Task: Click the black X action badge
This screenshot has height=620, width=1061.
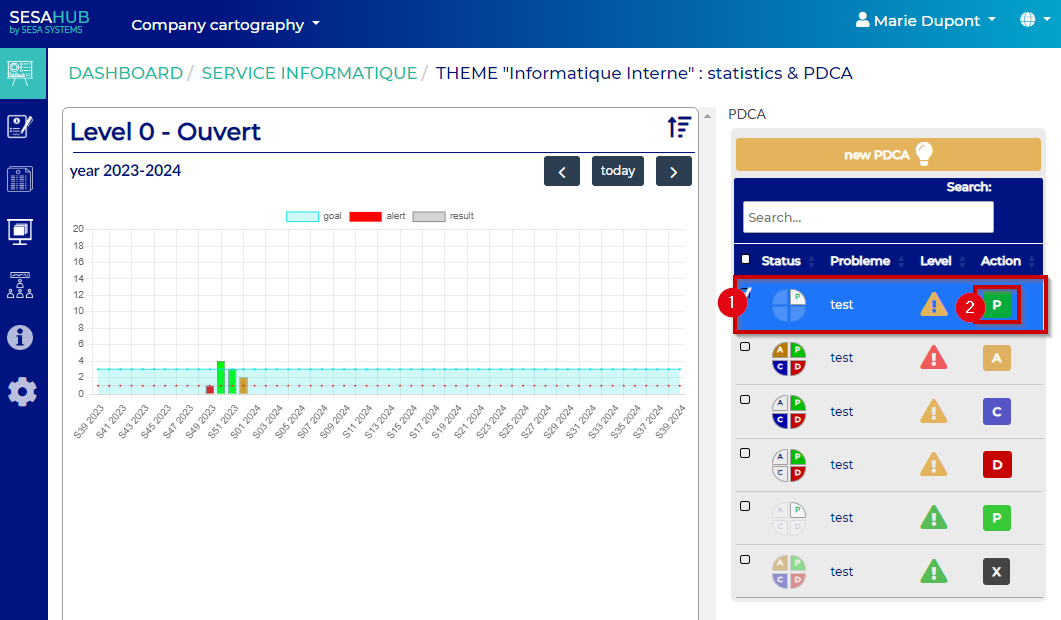Action: pos(996,571)
